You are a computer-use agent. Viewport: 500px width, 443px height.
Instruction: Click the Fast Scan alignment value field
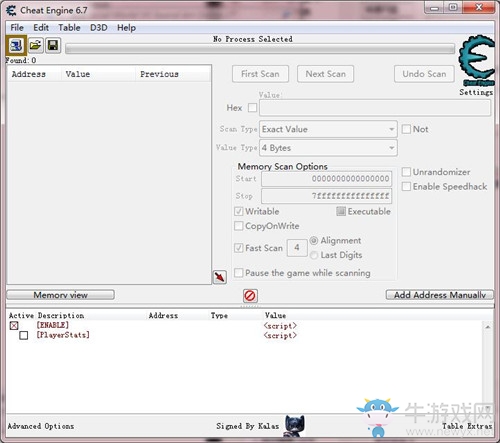(297, 248)
